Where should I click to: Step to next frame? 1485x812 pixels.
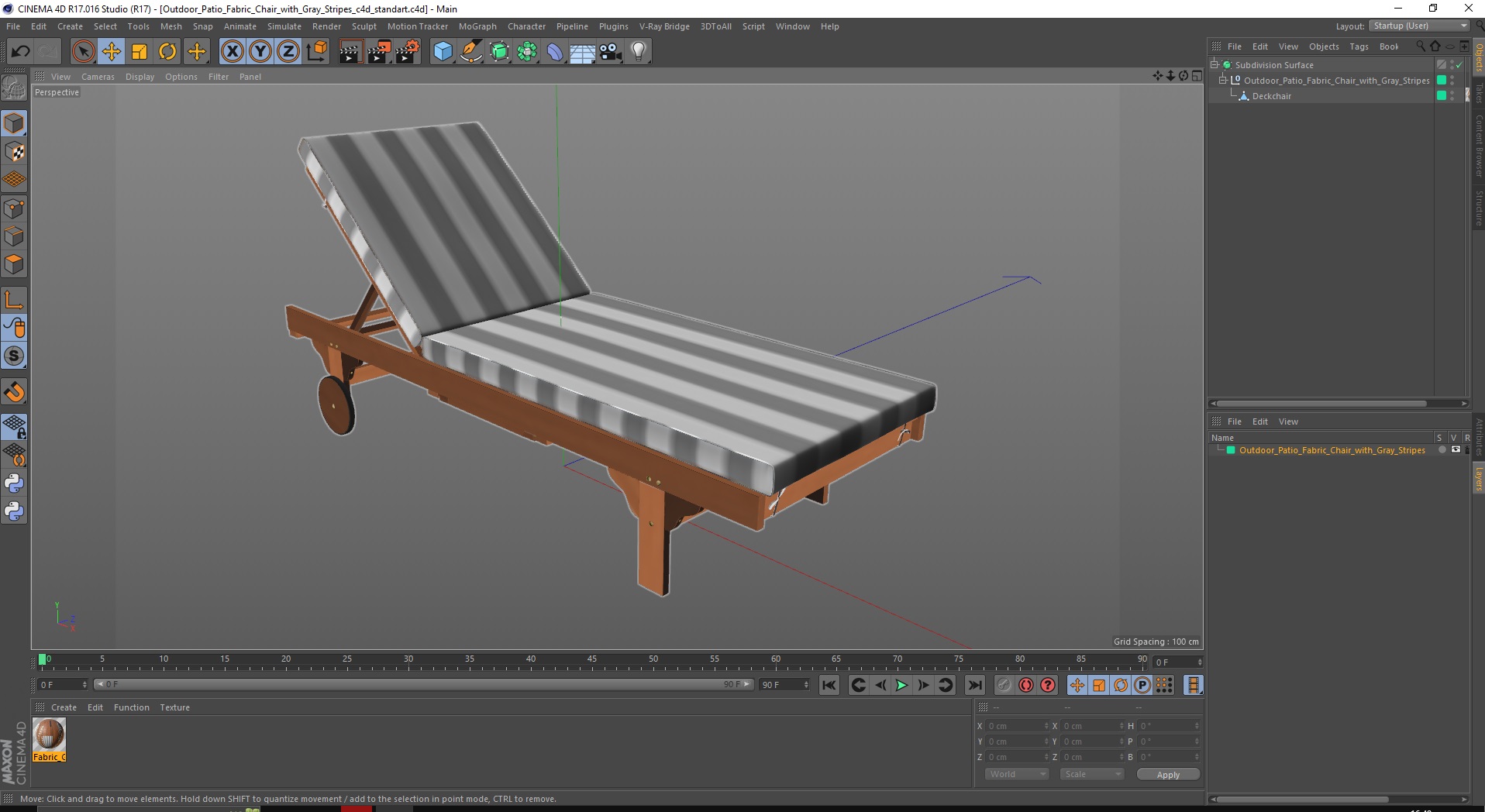point(924,685)
